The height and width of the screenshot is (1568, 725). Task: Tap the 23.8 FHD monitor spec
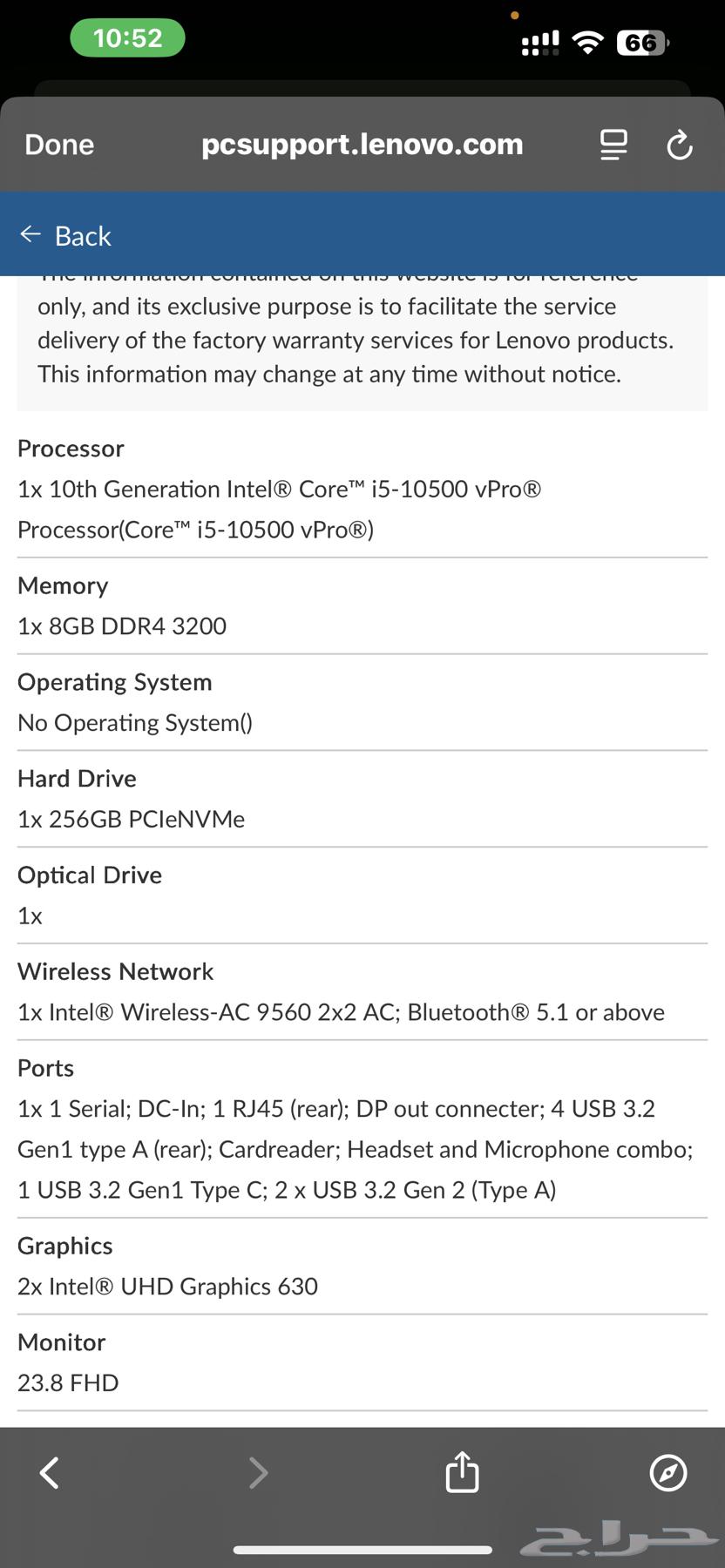pyautogui.click(x=67, y=1382)
